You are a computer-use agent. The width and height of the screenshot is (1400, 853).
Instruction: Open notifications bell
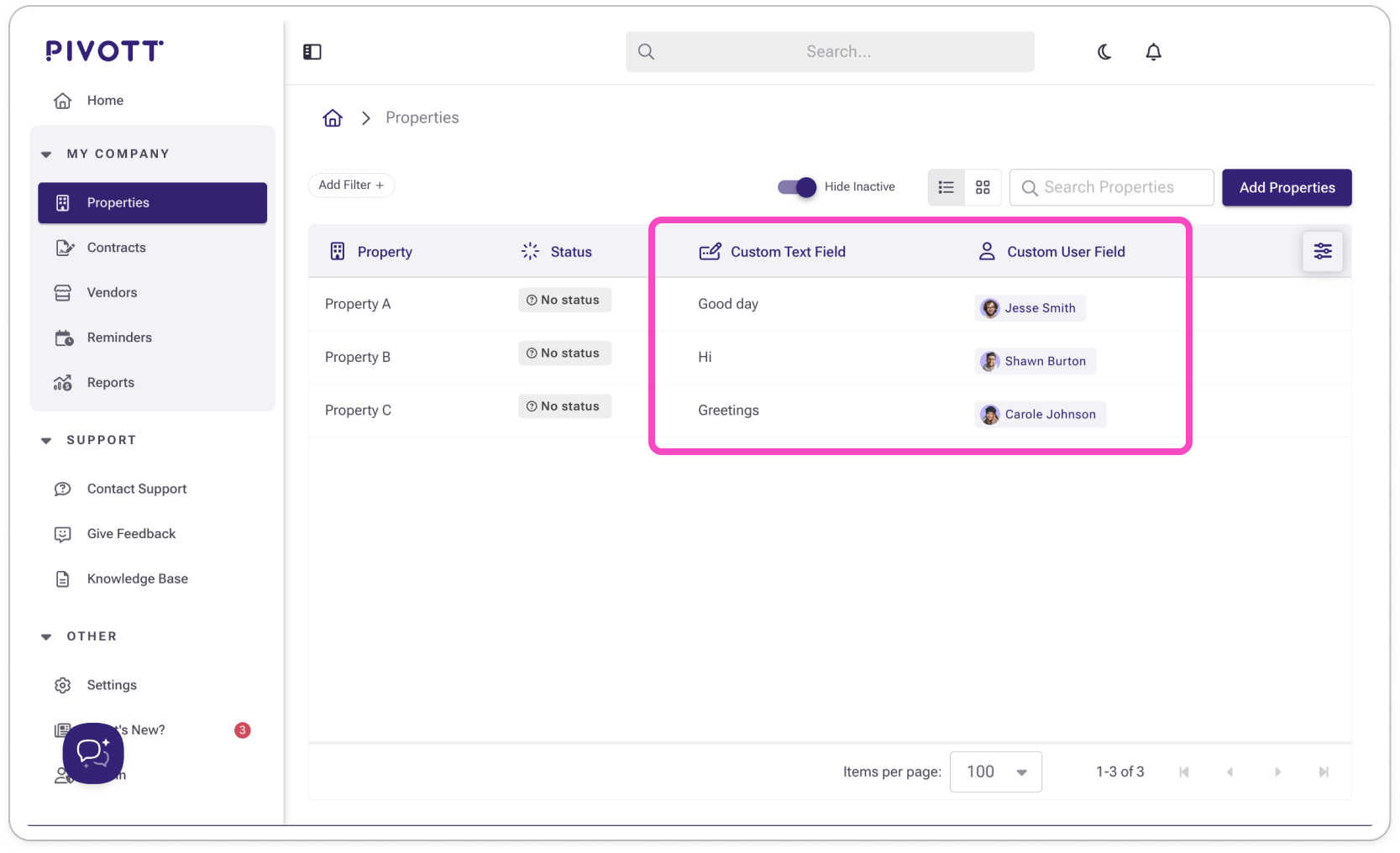click(1154, 52)
